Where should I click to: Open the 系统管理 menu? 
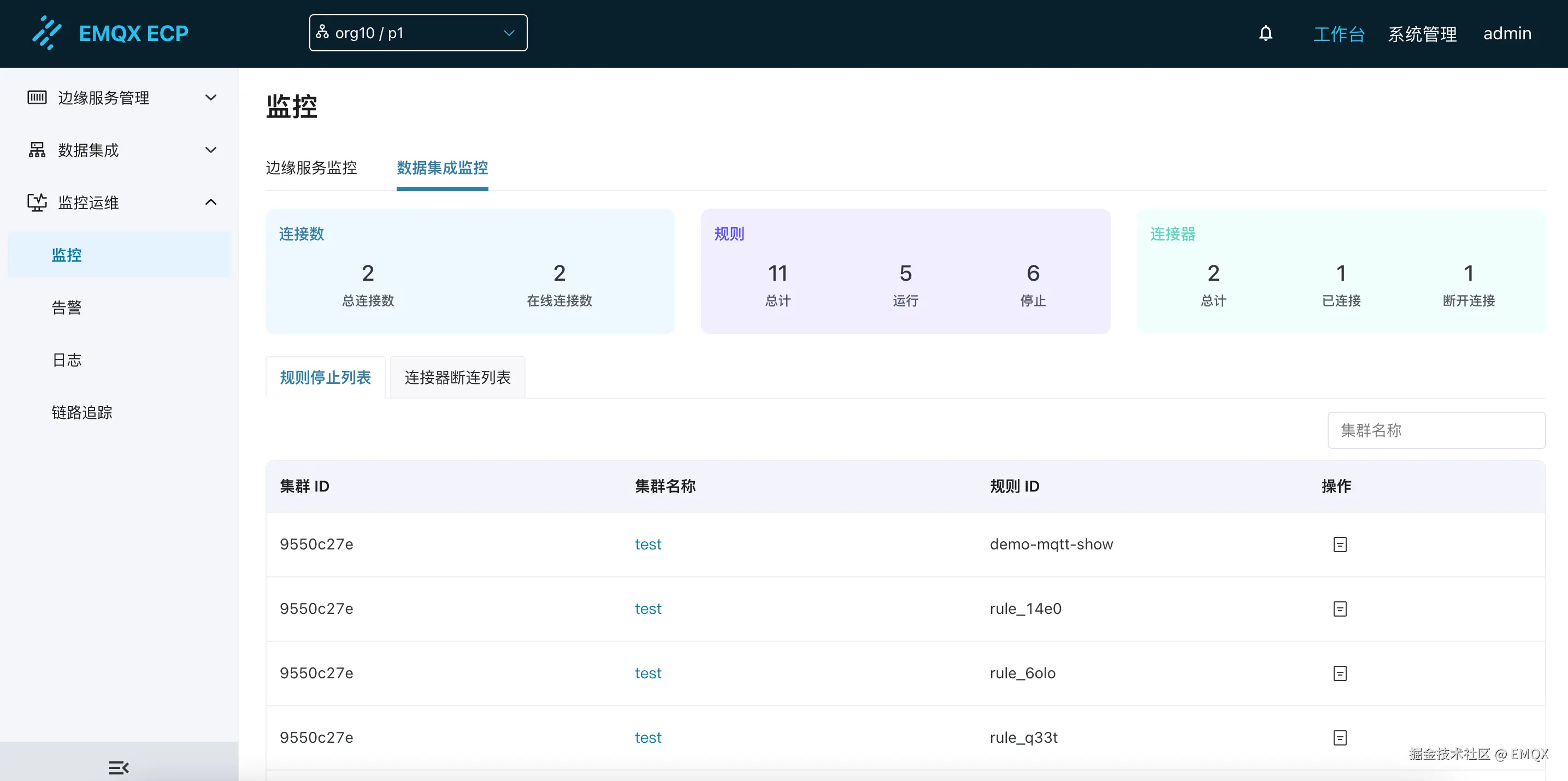pyautogui.click(x=1422, y=33)
